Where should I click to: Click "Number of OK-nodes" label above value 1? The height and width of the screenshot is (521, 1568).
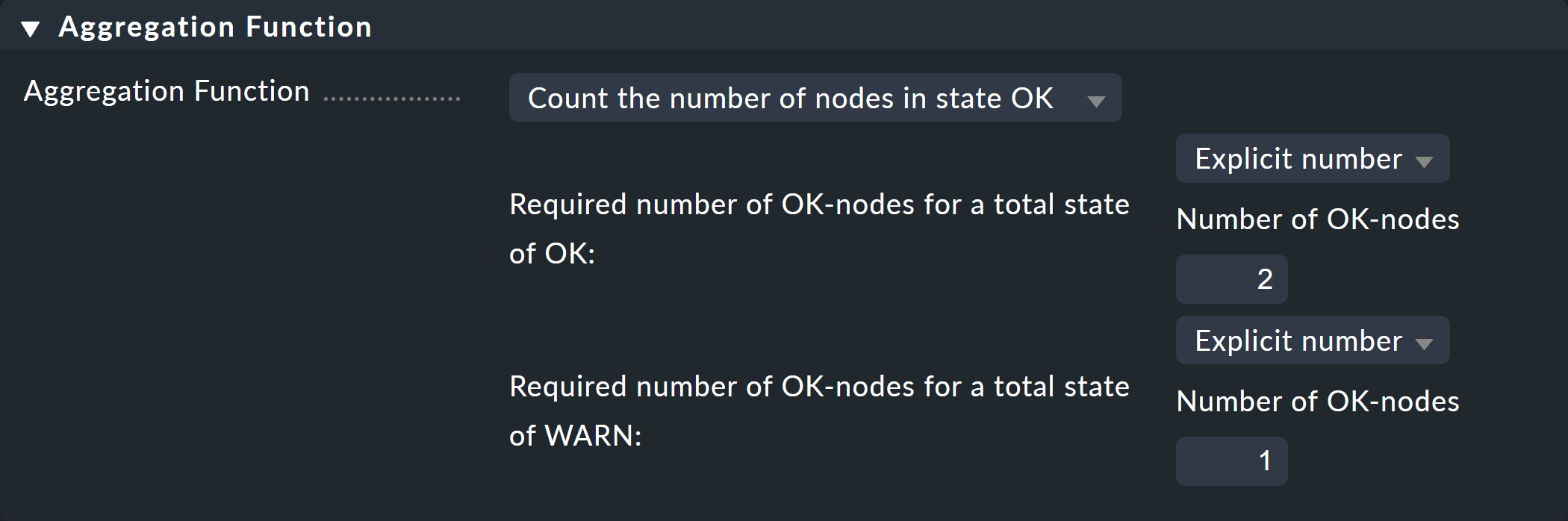pyautogui.click(x=1317, y=402)
